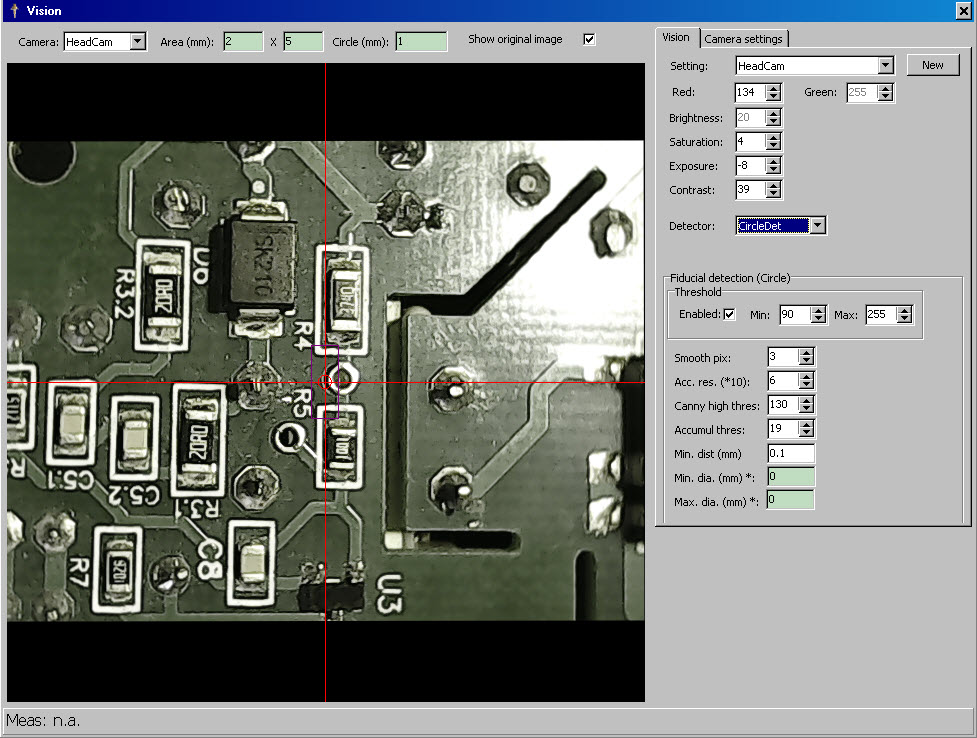This screenshot has height=738, width=977.
Task: Decrease the Threshold Max value
Action: click(x=904, y=319)
